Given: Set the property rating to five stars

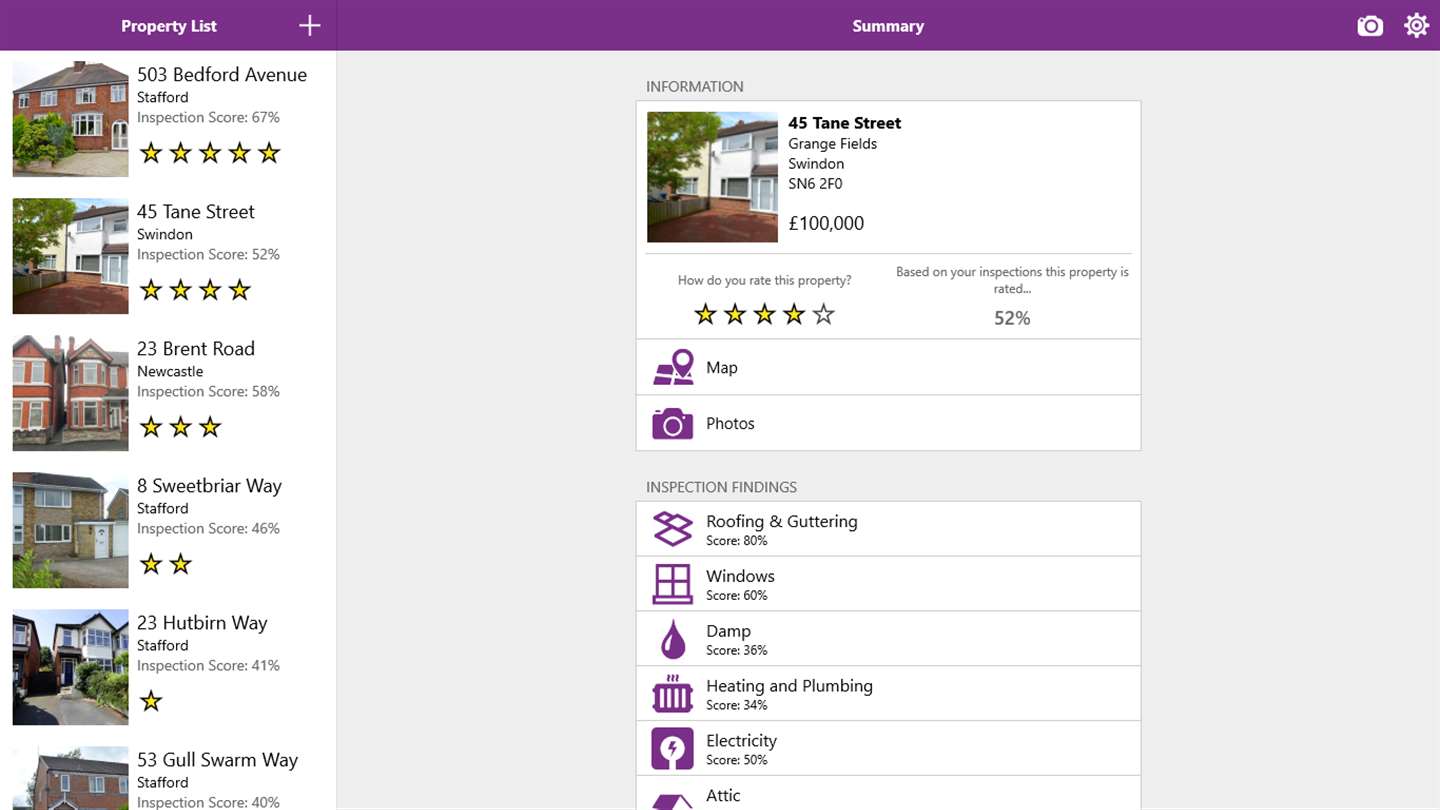Looking at the screenshot, I should 824,315.
